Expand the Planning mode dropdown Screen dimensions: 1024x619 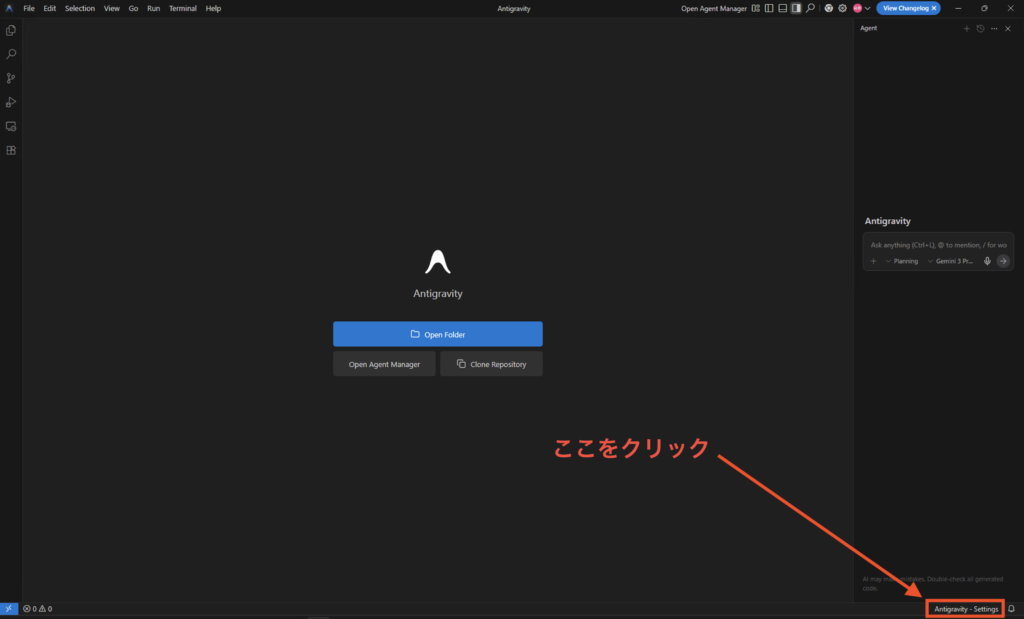(901, 261)
